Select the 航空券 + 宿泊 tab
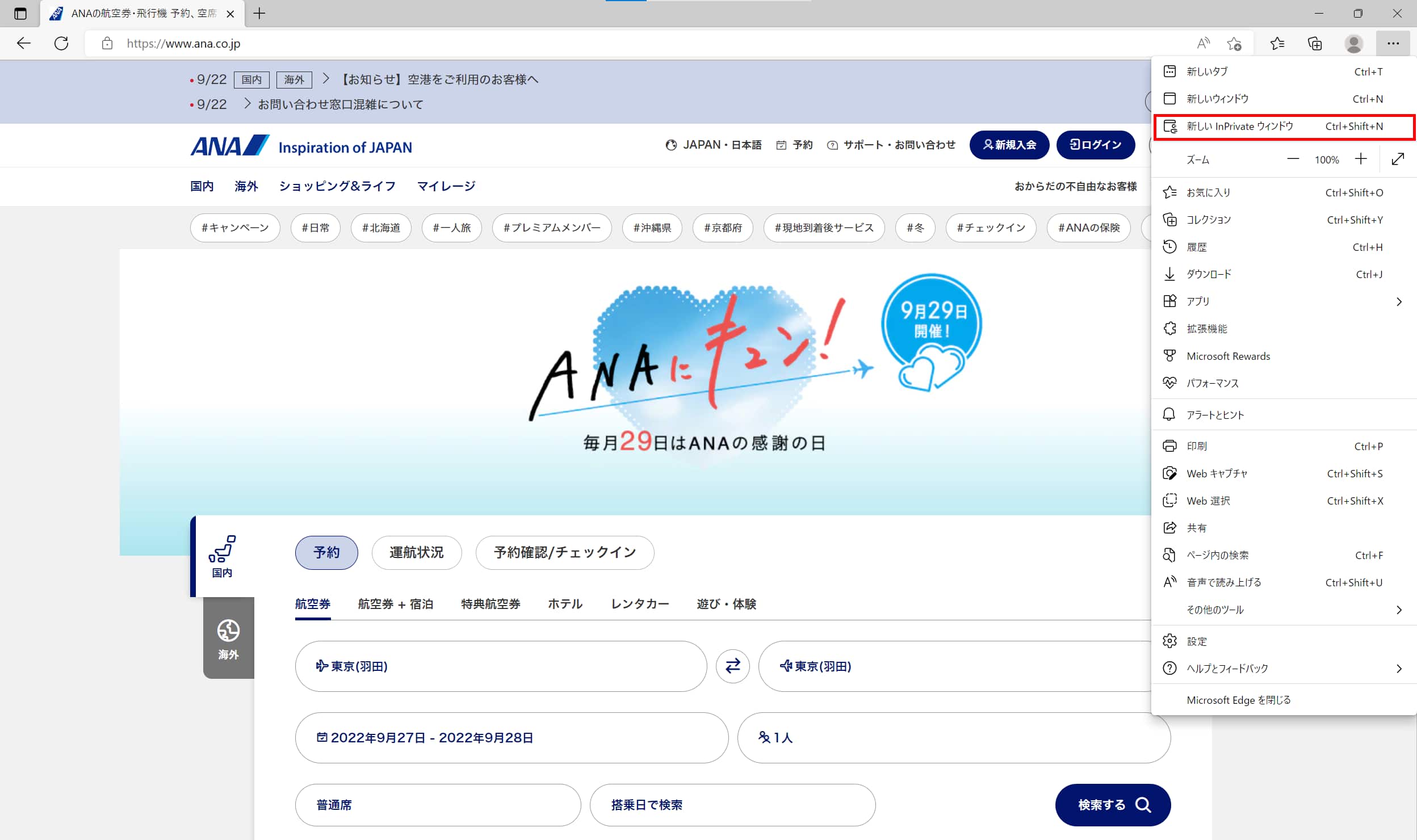The height and width of the screenshot is (840, 1417). click(x=396, y=604)
